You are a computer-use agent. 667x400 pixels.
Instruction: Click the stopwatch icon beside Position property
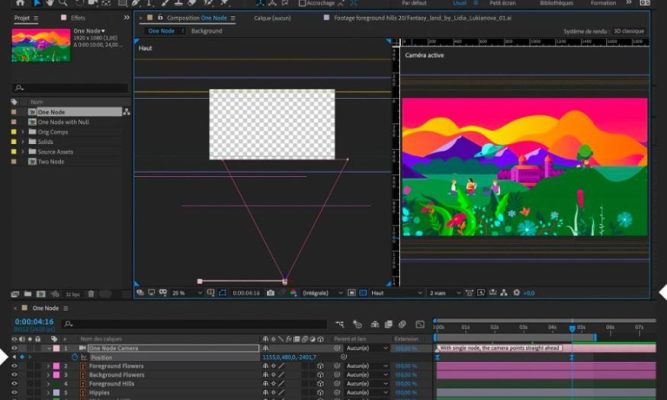74,357
